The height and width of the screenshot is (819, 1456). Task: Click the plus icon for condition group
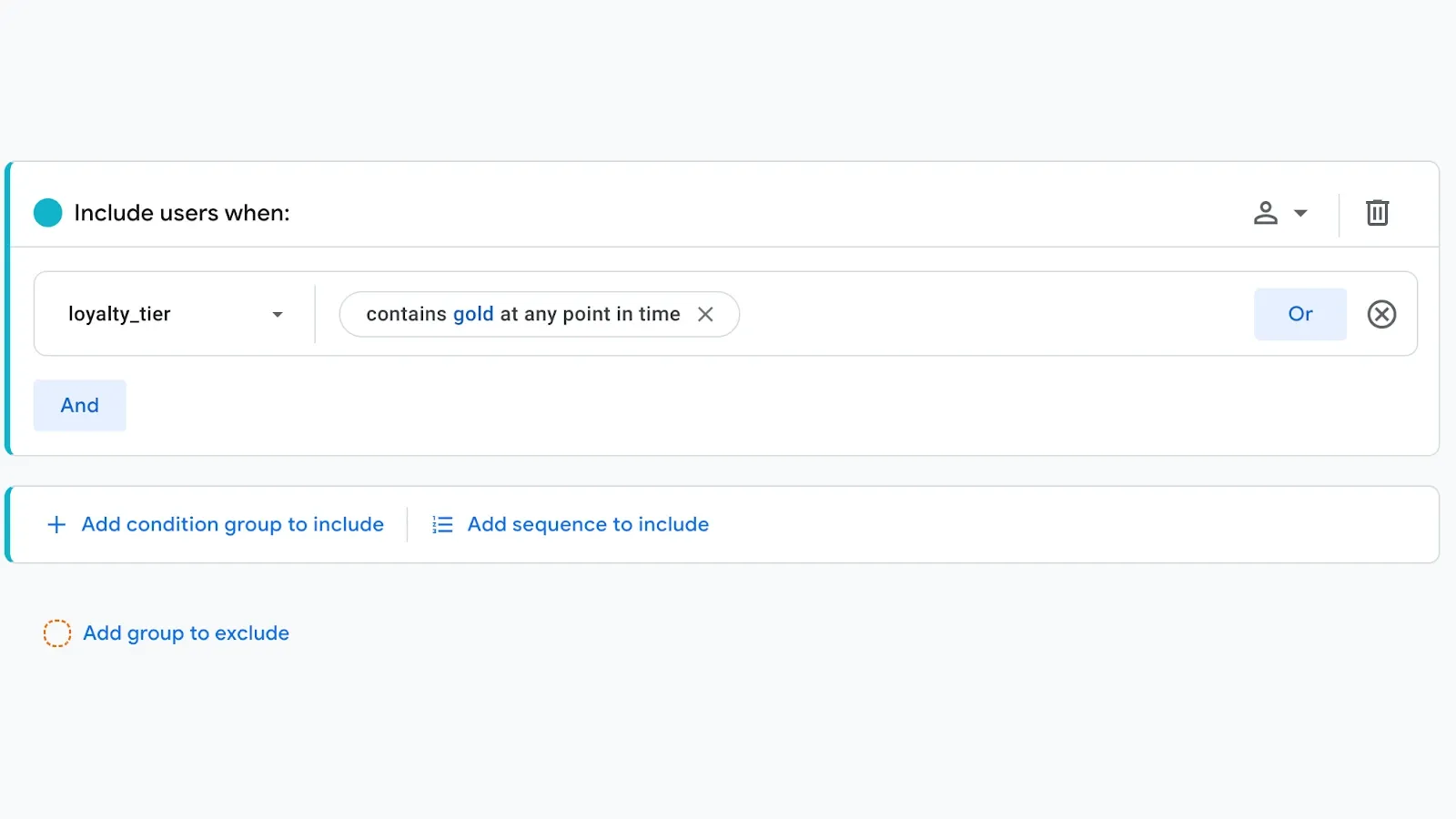click(56, 525)
